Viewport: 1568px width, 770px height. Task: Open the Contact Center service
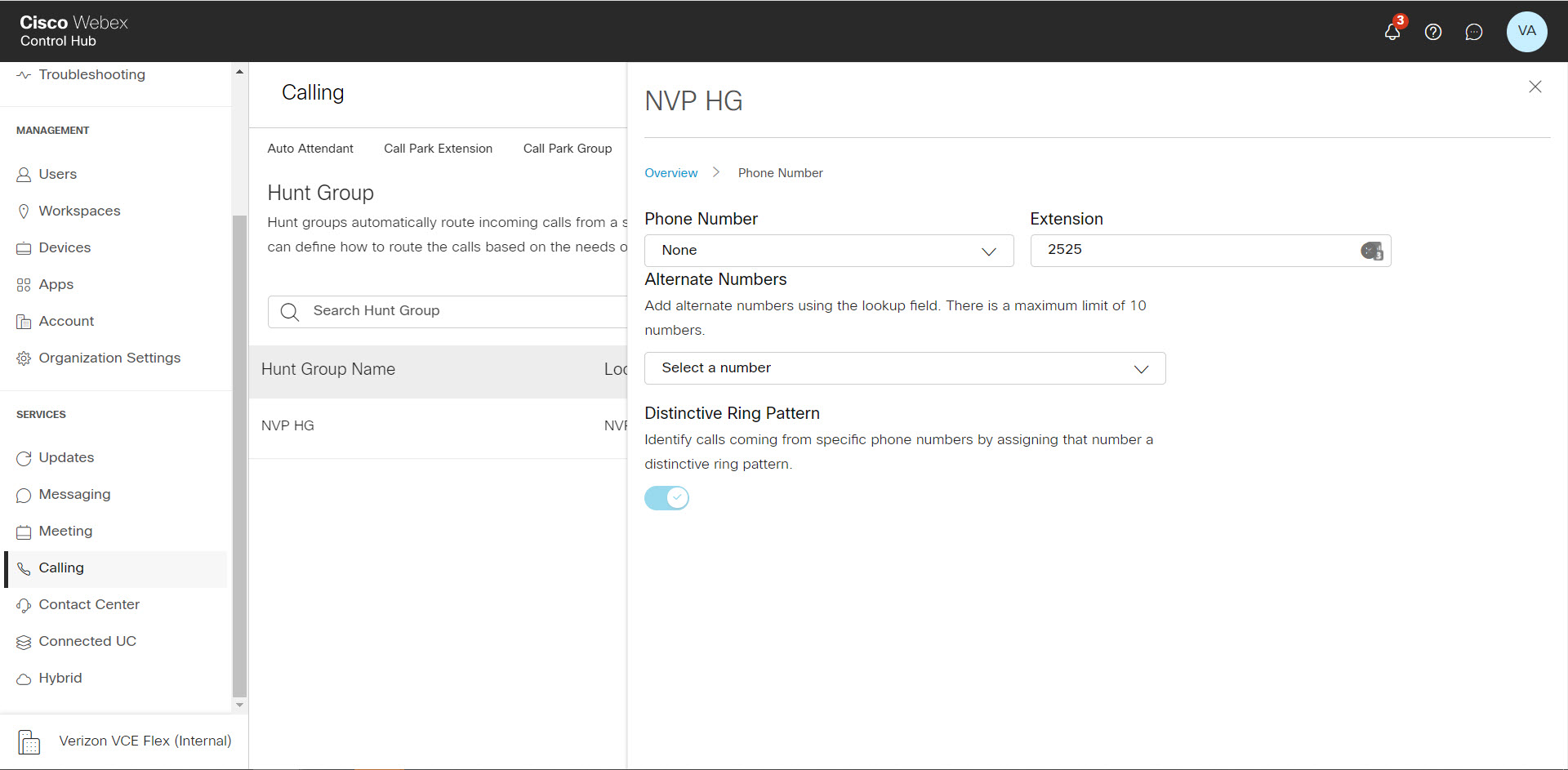click(90, 604)
